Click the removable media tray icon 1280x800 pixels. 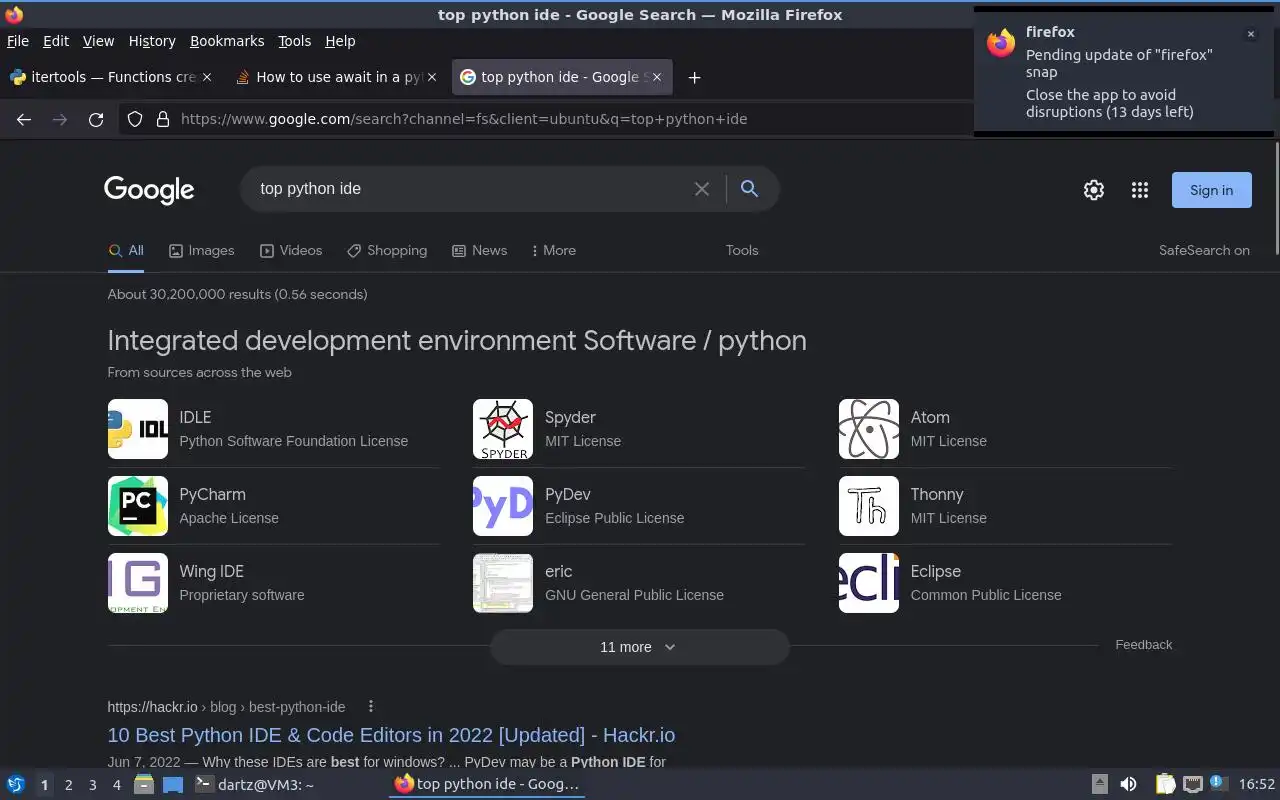coord(1099,784)
